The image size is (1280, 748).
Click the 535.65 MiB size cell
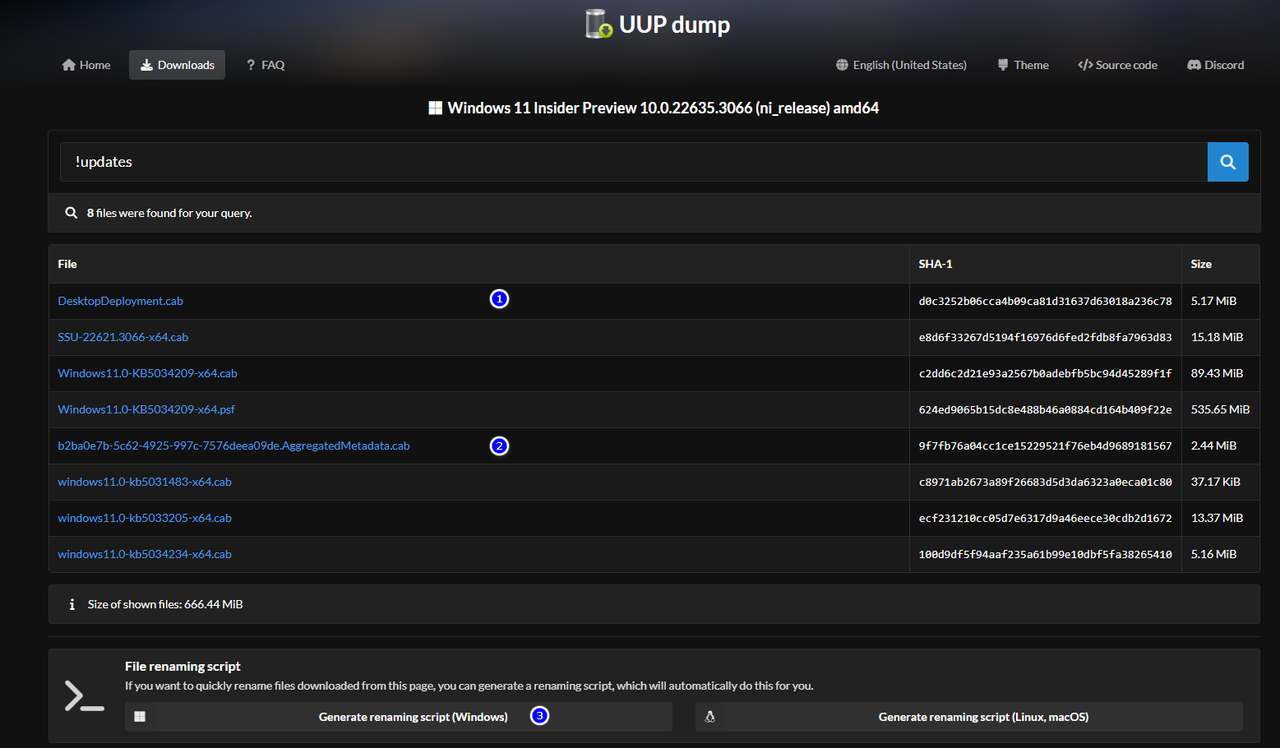1220,409
